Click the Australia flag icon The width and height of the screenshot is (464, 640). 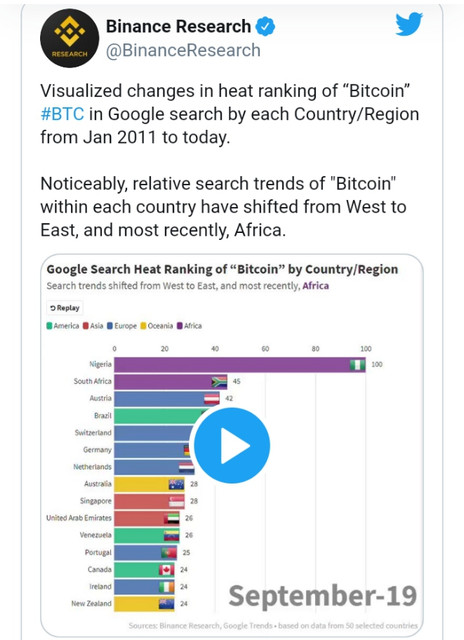pos(176,484)
